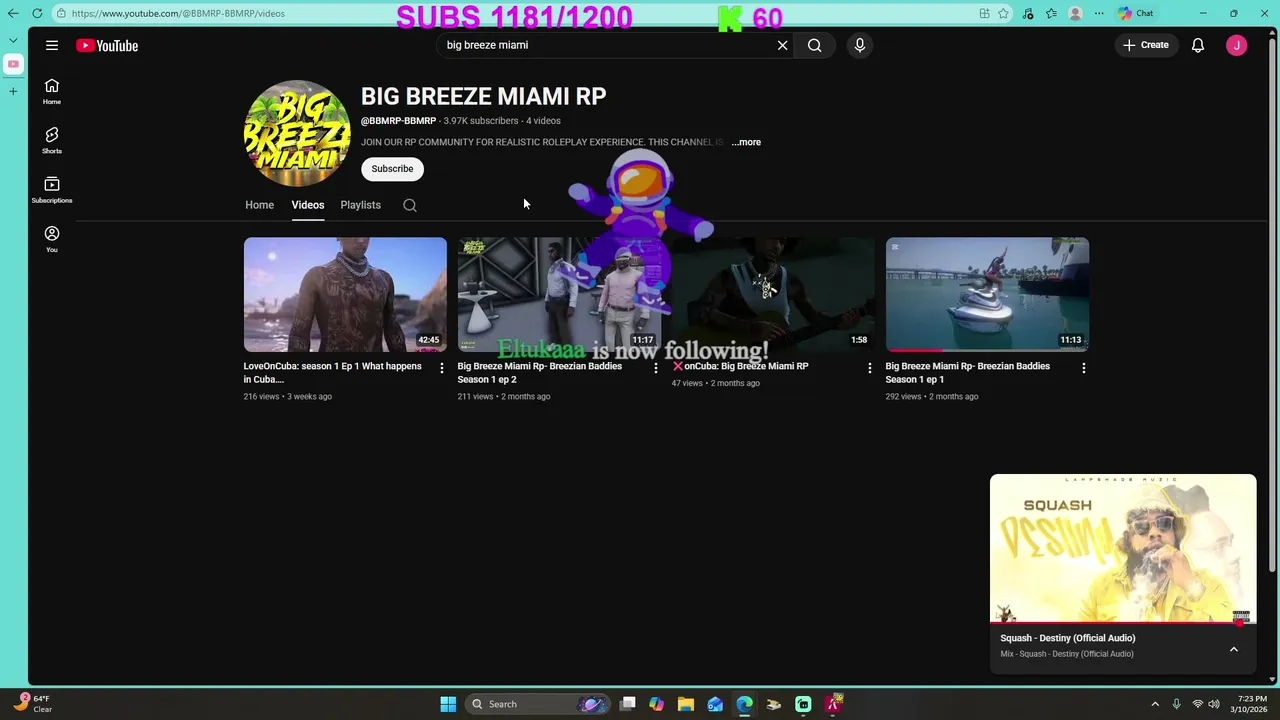Play Breezian Baddies Season 1 ep 1 thumbnail
The width and height of the screenshot is (1280, 720).
987,294
